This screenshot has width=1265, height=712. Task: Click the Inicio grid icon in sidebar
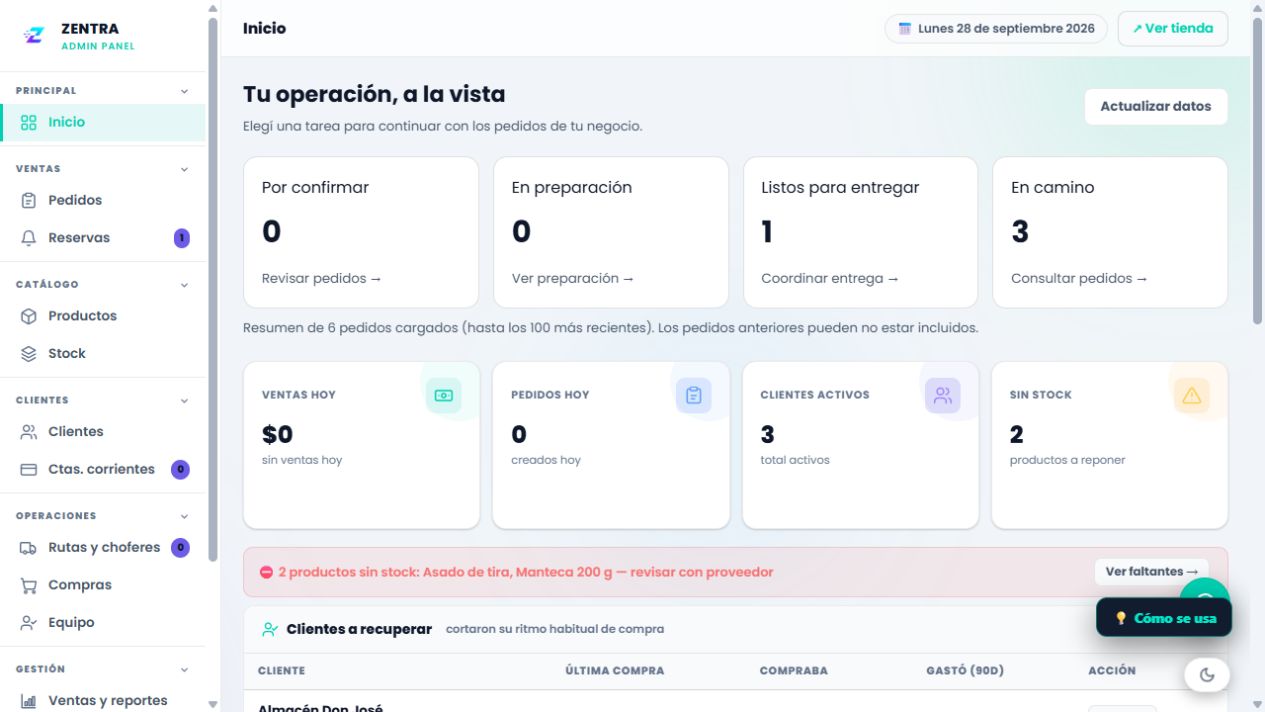(28, 122)
